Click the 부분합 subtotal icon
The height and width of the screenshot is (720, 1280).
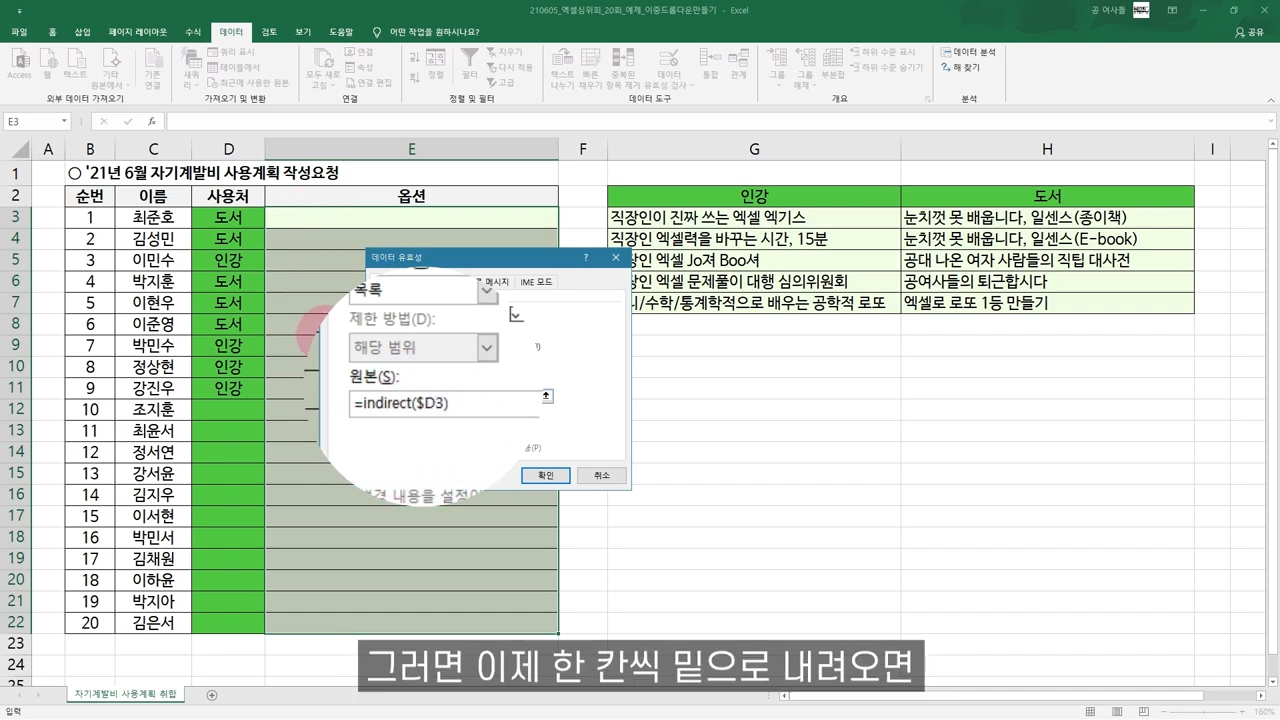click(x=833, y=64)
